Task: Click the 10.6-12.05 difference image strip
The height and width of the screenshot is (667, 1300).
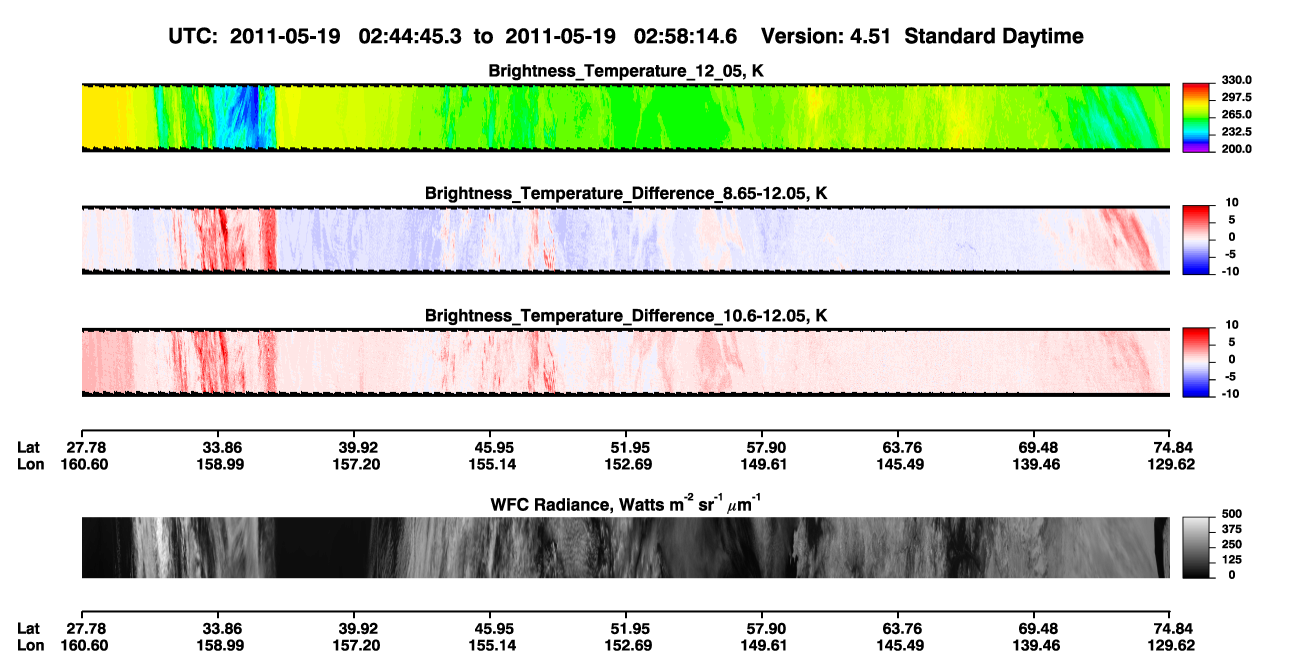Action: pyautogui.click(x=626, y=361)
